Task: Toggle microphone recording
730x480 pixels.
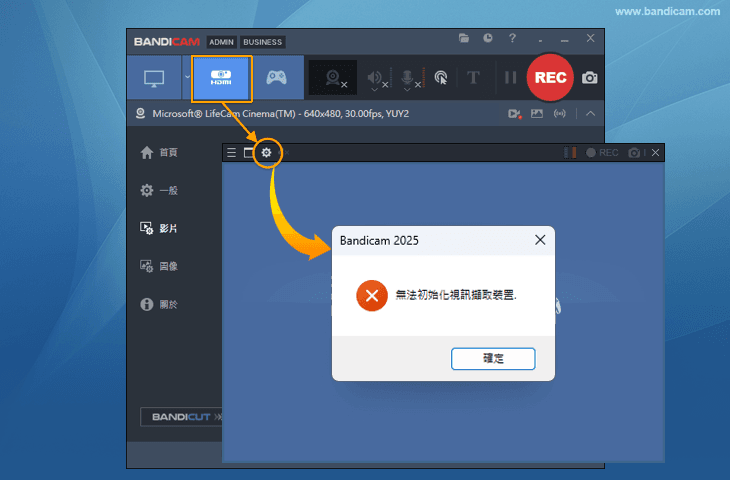Action: [407, 76]
